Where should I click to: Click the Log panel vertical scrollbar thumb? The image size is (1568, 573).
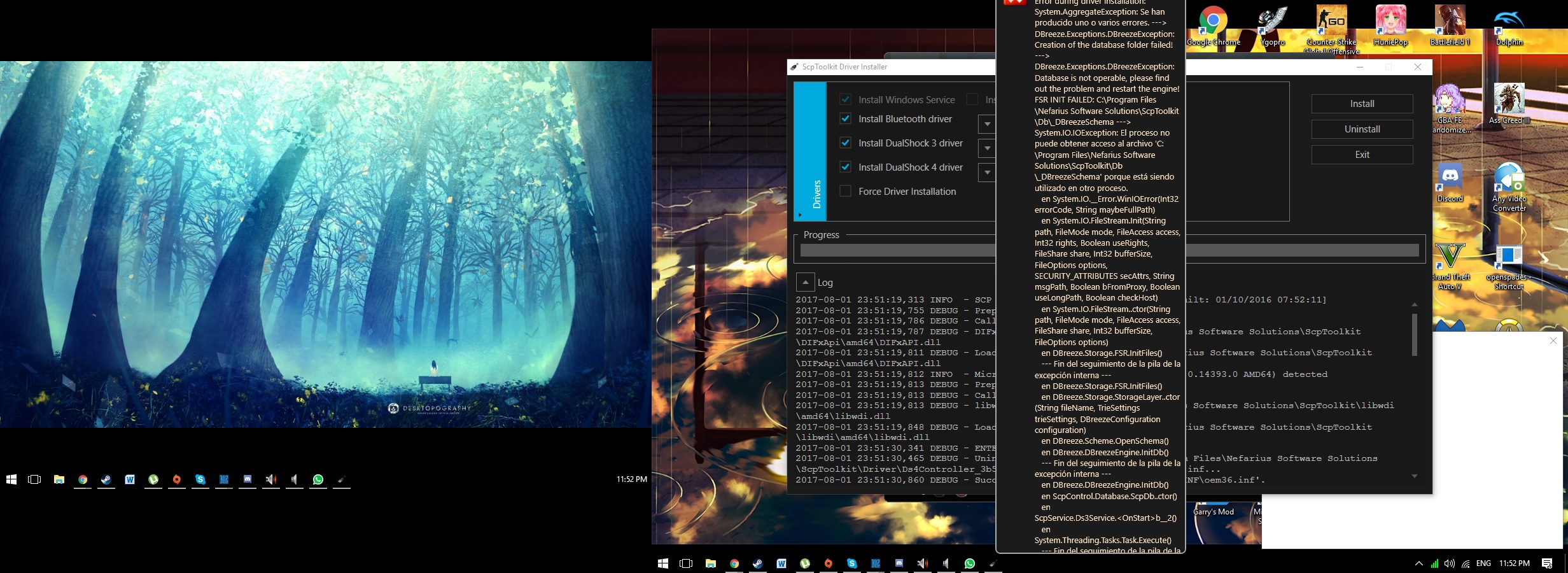coord(1414,334)
